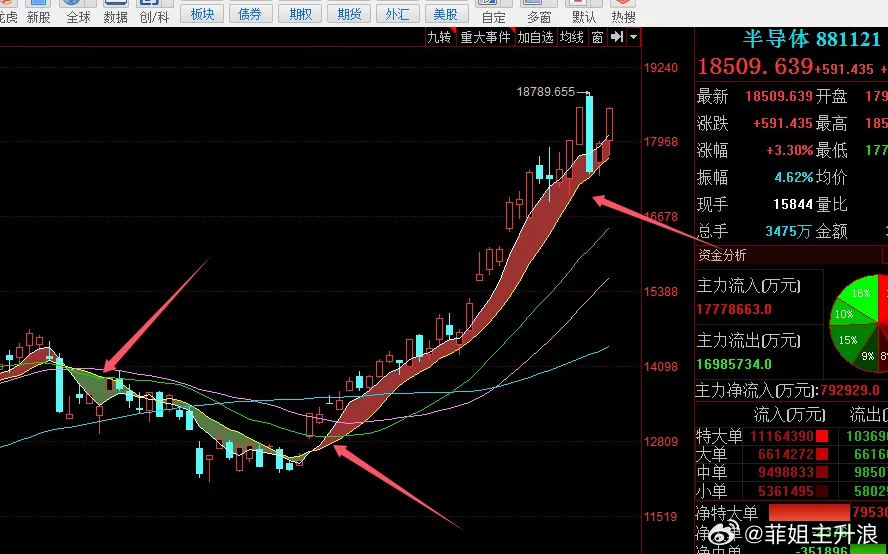888x554 pixels.
Task: Click the 债券 bonds button
Action: click(x=250, y=14)
